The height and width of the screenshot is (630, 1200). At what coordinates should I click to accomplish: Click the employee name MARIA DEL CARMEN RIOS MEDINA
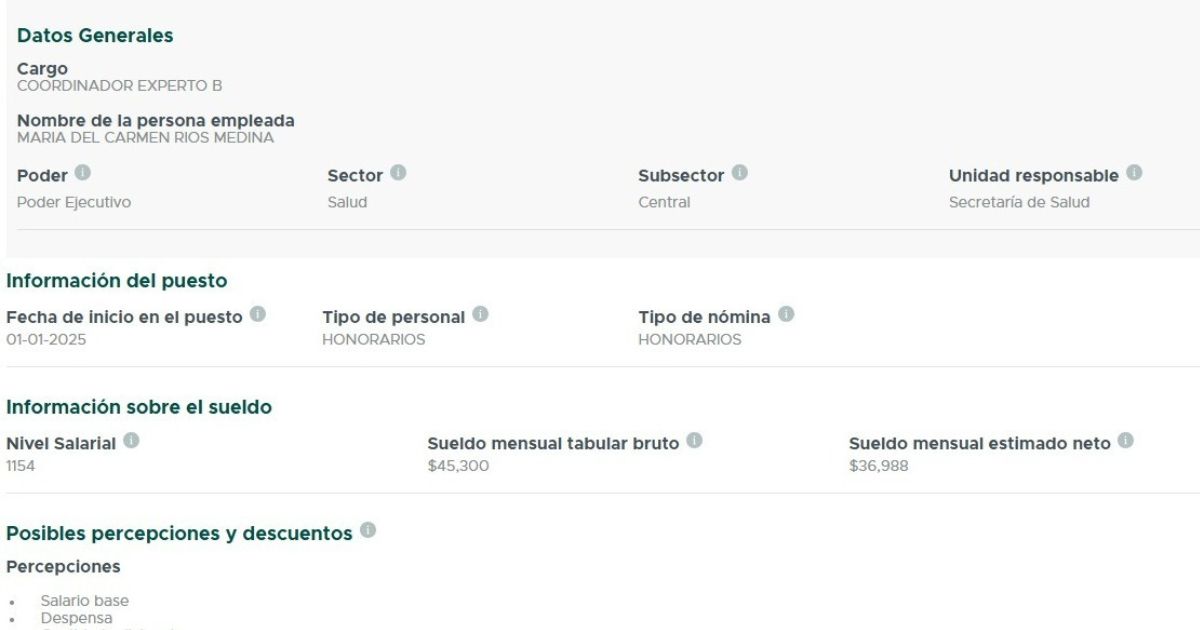145,138
